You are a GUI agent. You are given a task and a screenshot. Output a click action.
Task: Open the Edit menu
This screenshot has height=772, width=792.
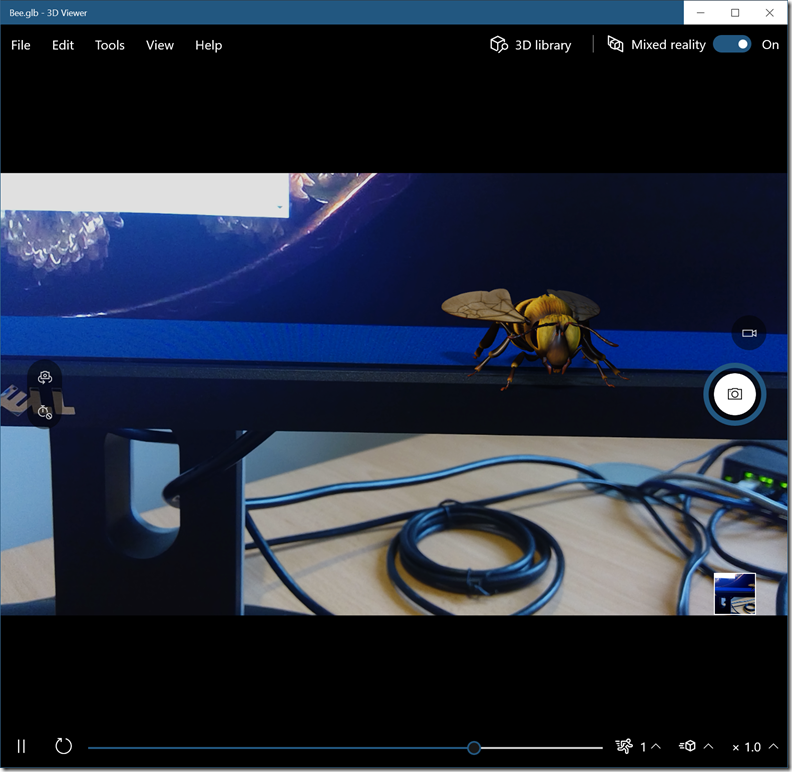(x=63, y=45)
